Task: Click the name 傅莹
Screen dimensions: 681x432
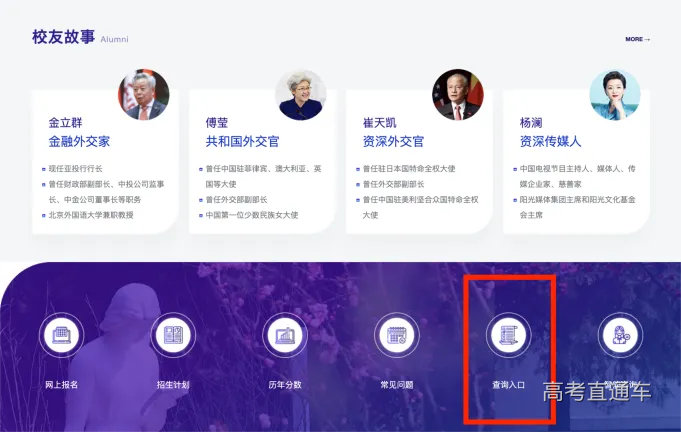Action: pyautogui.click(x=217, y=123)
